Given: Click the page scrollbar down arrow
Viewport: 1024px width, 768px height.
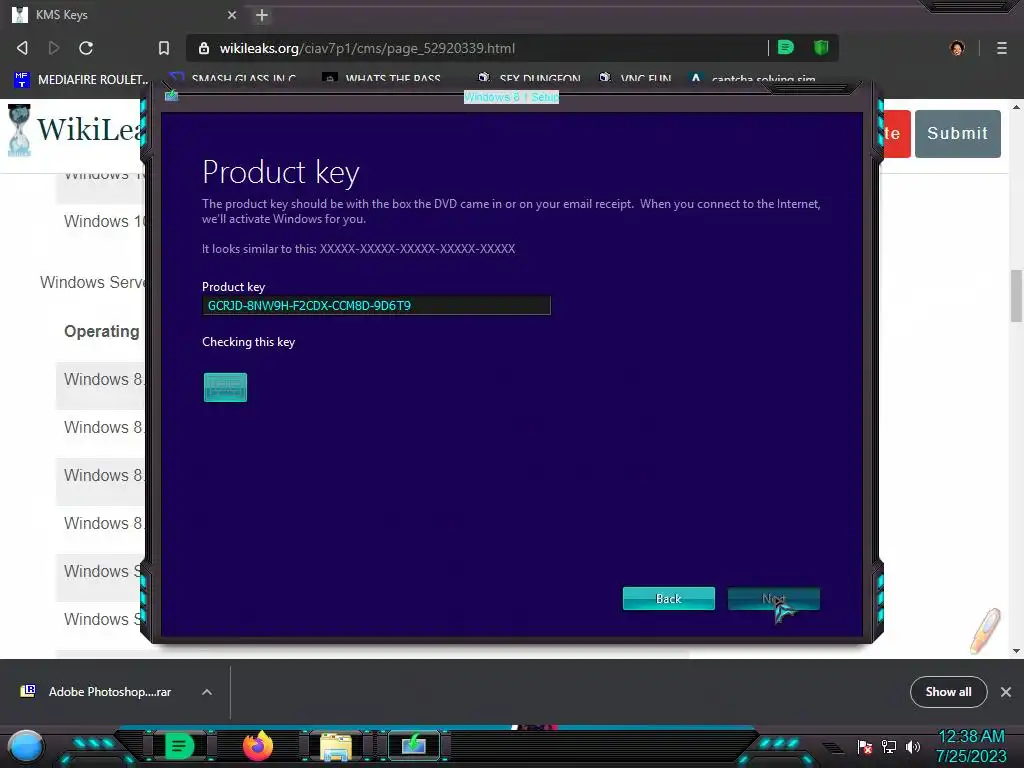Looking at the screenshot, I should point(1016,650).
